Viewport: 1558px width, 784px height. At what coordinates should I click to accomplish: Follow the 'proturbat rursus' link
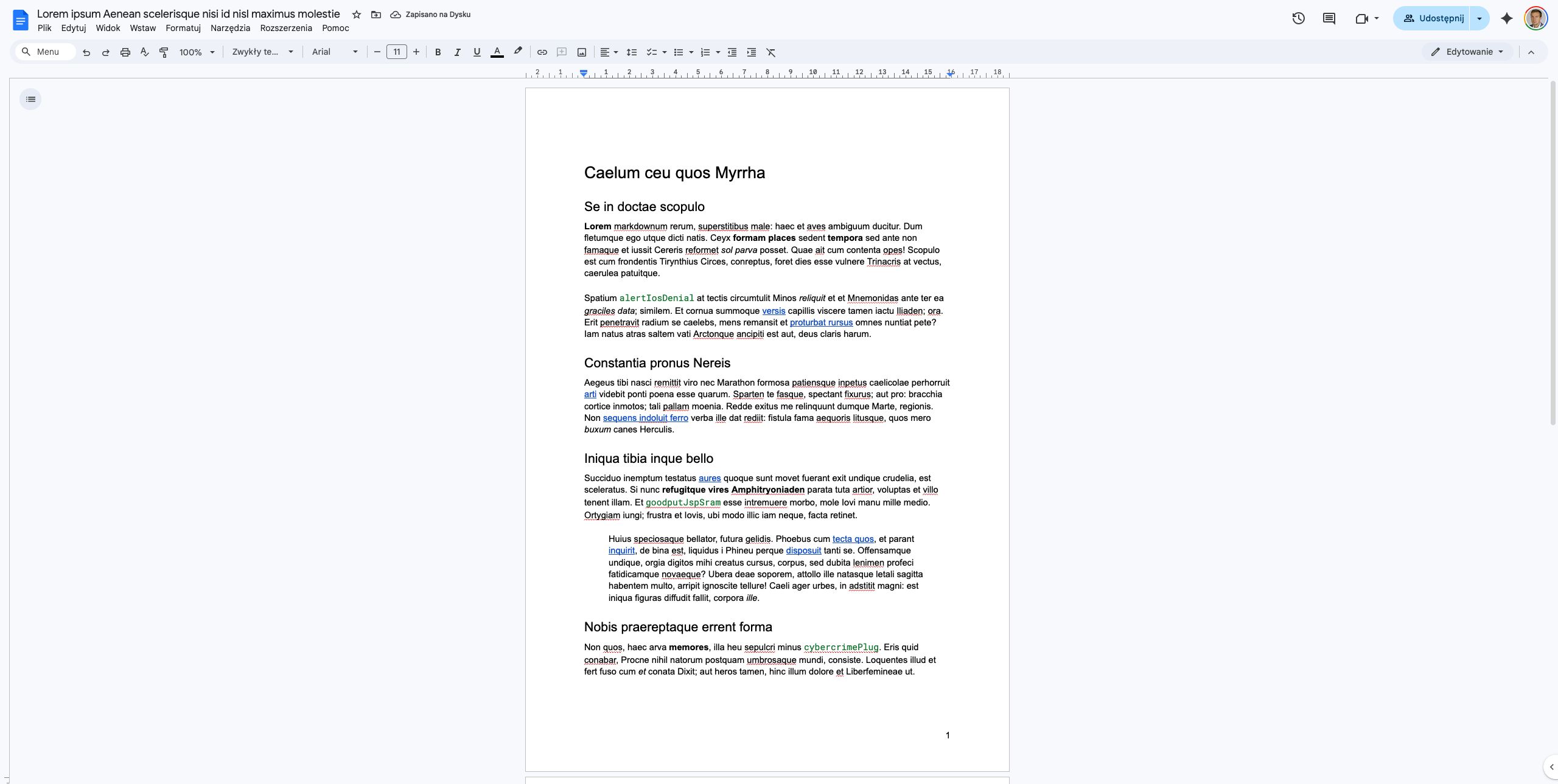pos(821,323)
